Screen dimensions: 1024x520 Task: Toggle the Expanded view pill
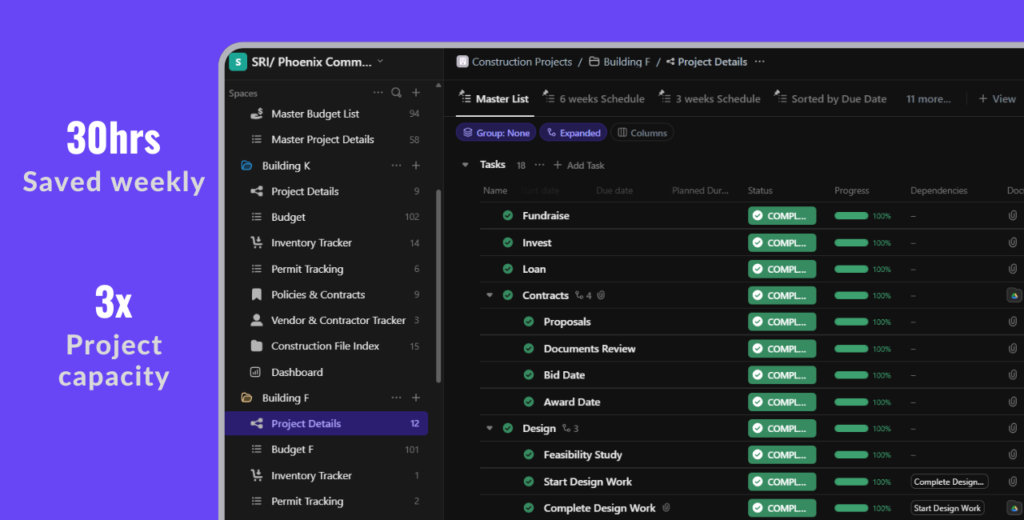pos(573,133)
